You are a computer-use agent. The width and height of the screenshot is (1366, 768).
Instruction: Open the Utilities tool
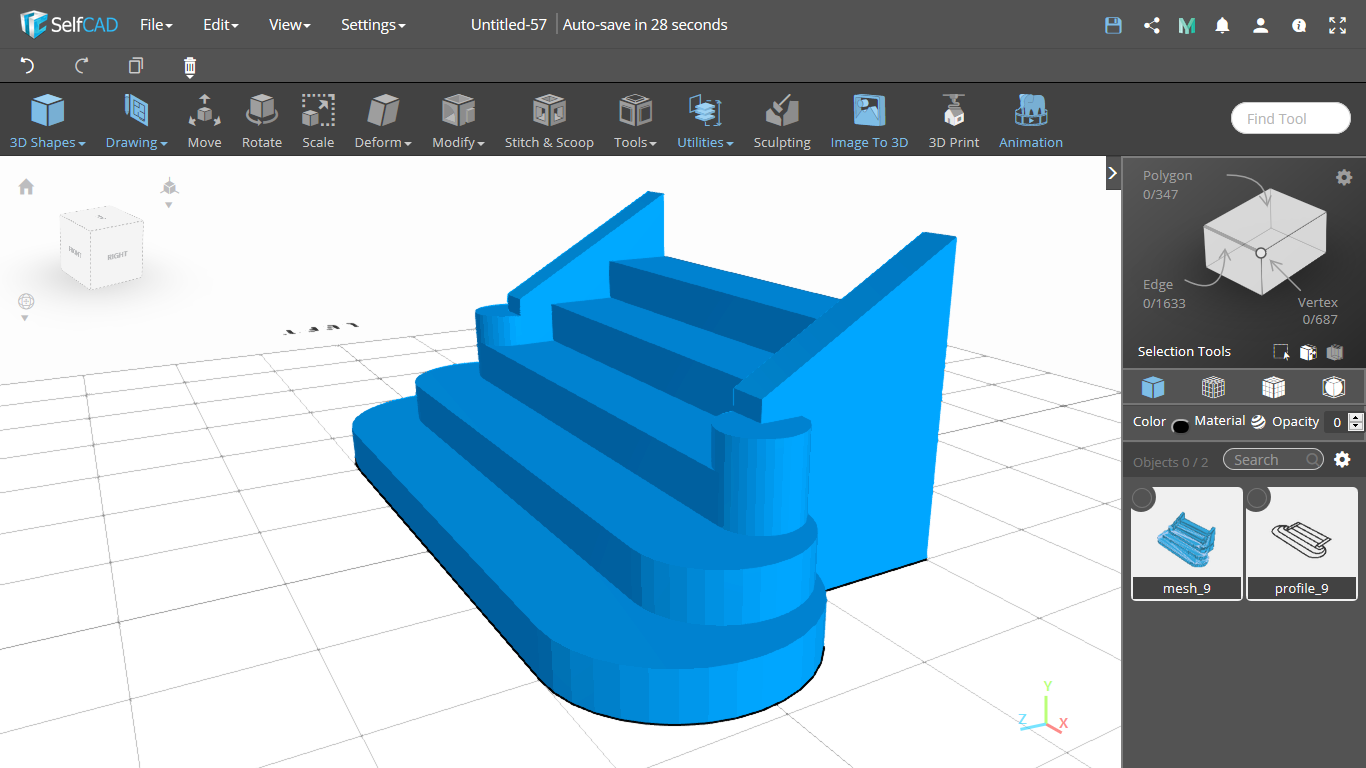click(705, 121)
